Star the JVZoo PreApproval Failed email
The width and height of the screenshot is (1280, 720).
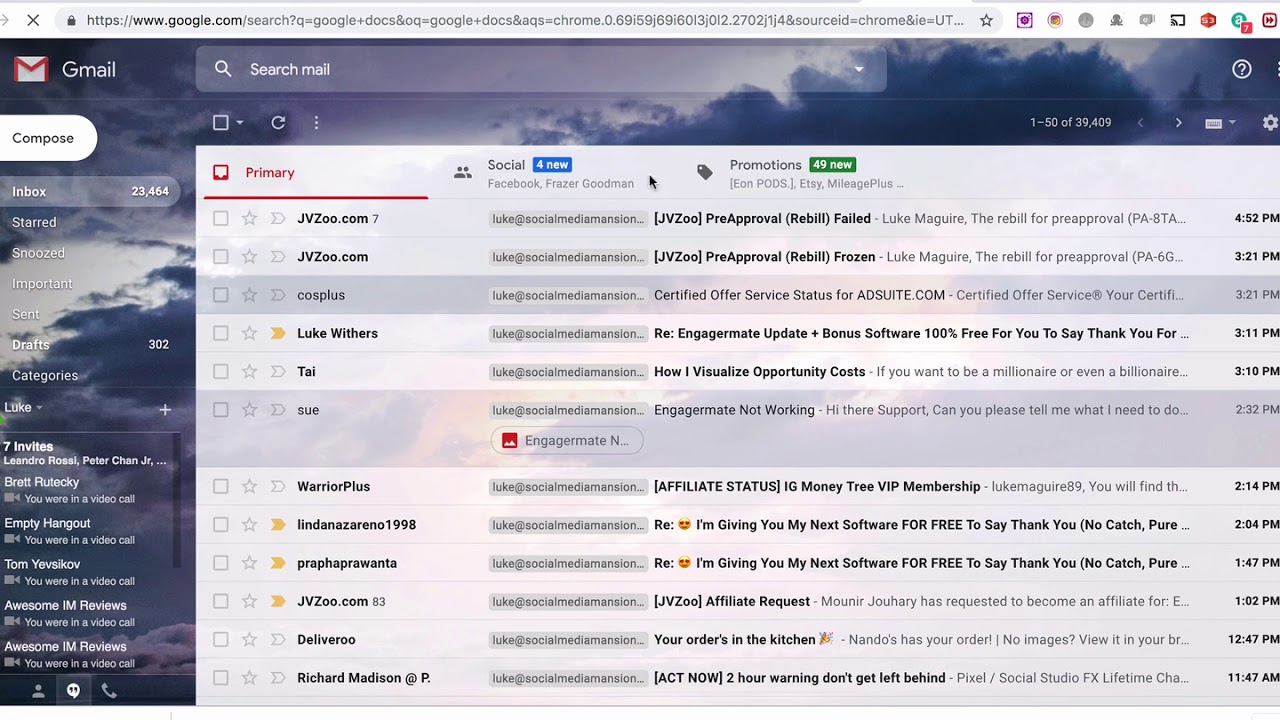pos(249,218)
